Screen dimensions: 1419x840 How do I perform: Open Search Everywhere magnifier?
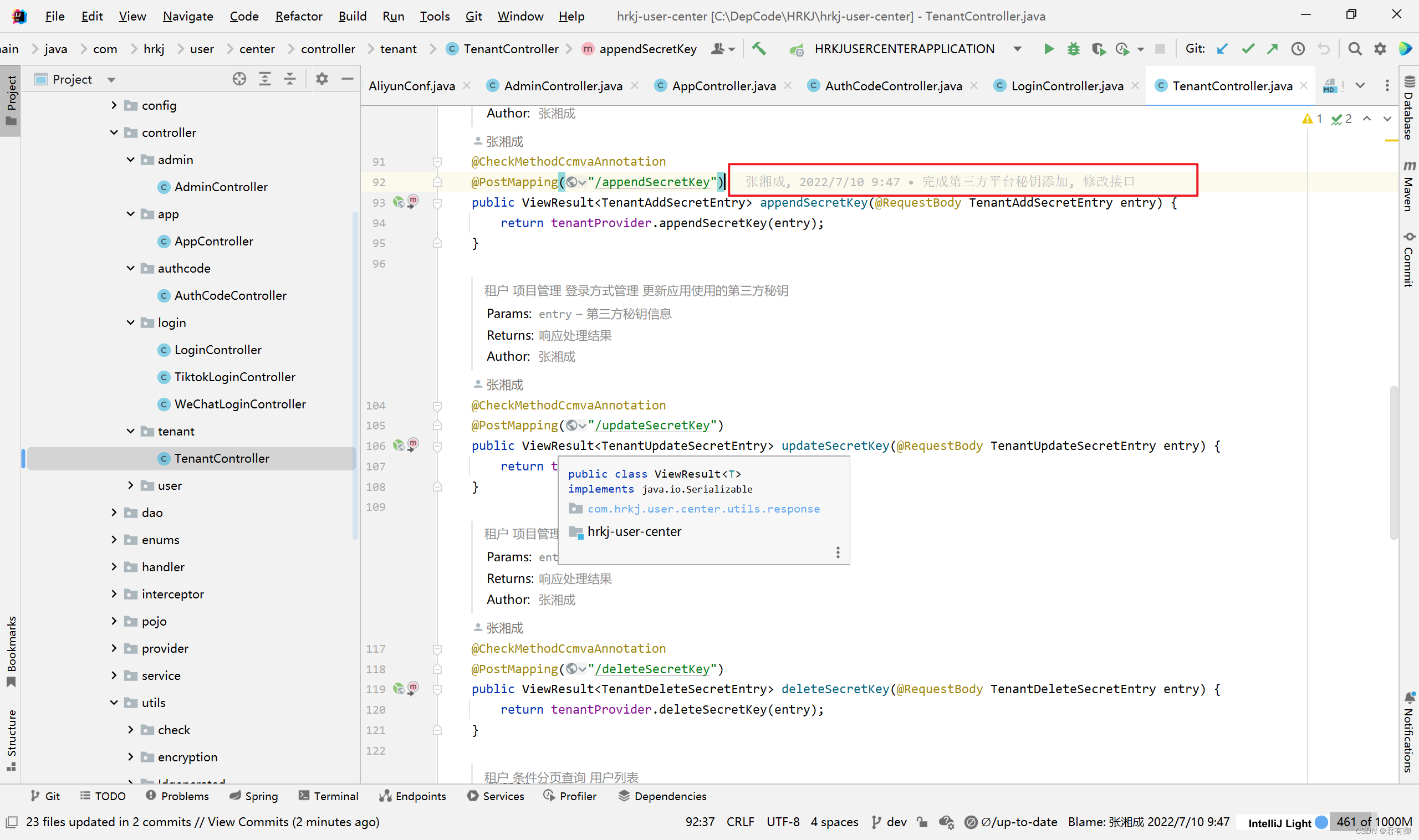click(1355, 49)
